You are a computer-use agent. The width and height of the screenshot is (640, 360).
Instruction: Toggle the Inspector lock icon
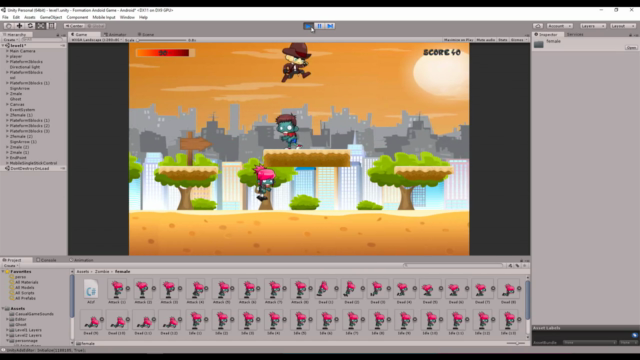631,35
